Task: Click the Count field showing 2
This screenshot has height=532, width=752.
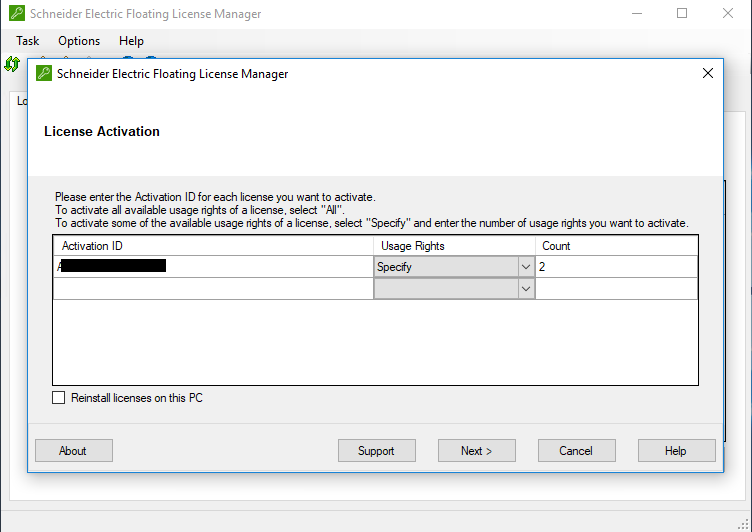Action: pyautogui.click(x=616, y=267)
